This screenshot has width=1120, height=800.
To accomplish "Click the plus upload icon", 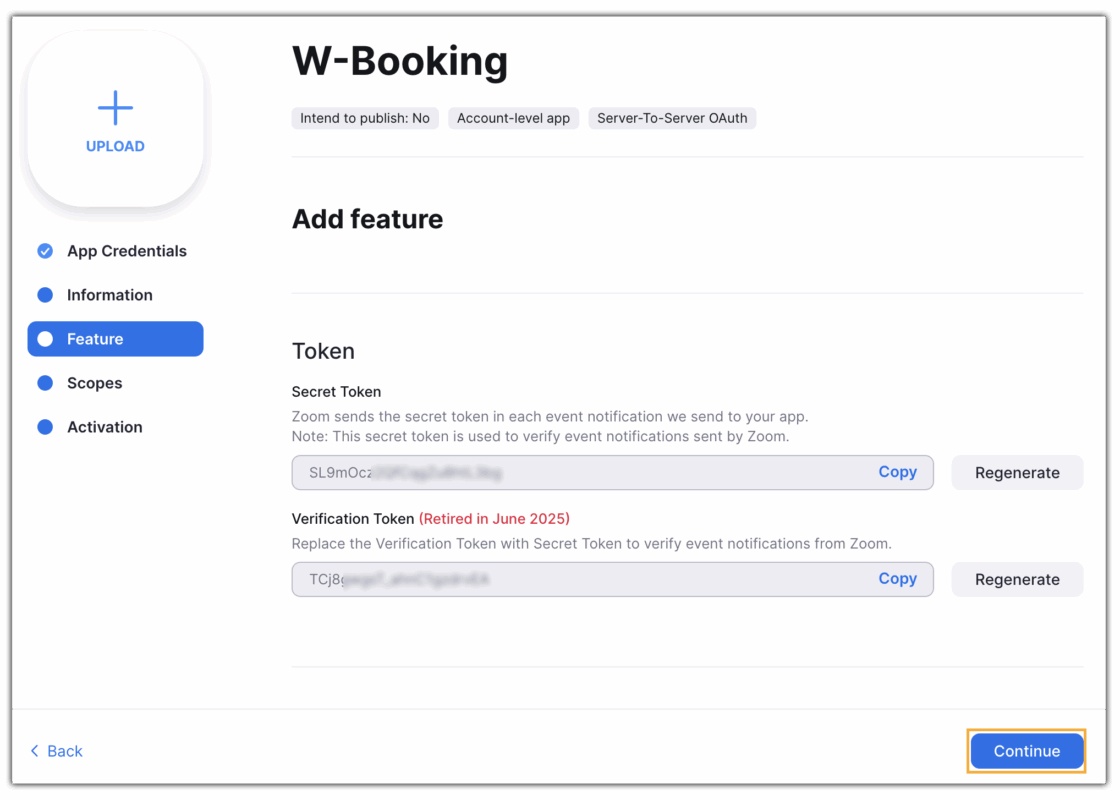I will tap(115, 108).
